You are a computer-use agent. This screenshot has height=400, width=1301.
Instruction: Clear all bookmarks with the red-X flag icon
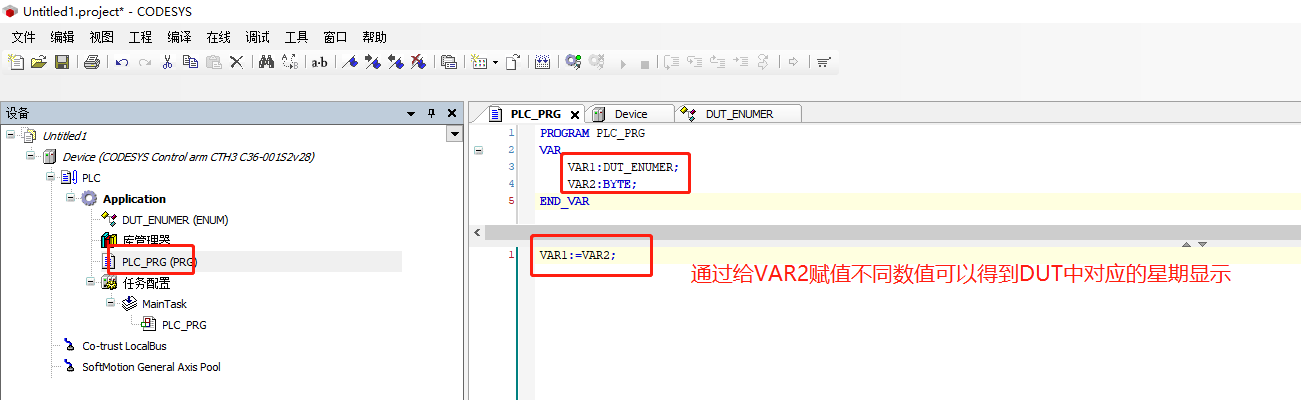click(x=418, y=62)
